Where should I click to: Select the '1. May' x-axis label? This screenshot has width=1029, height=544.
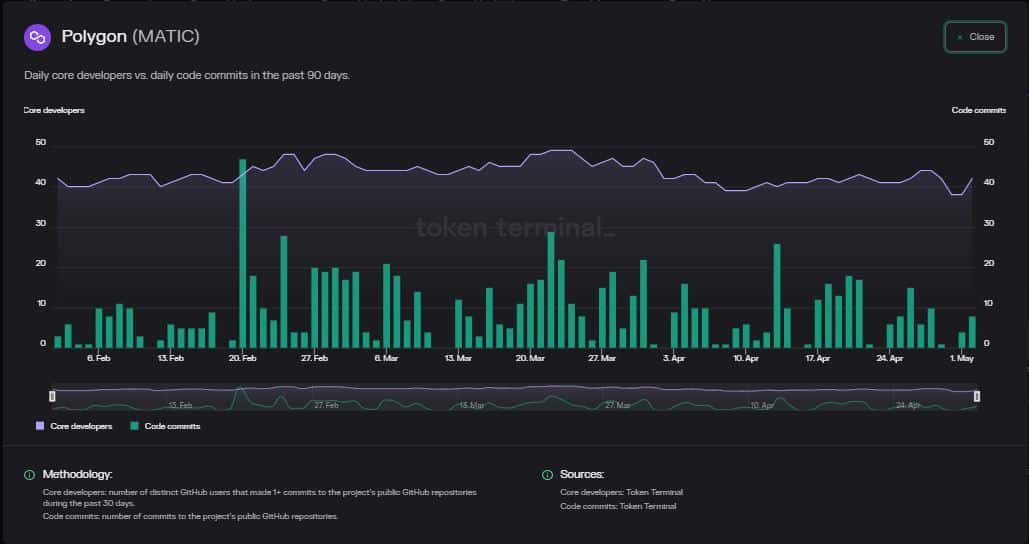pyautogui.click(x=961, y=358)
